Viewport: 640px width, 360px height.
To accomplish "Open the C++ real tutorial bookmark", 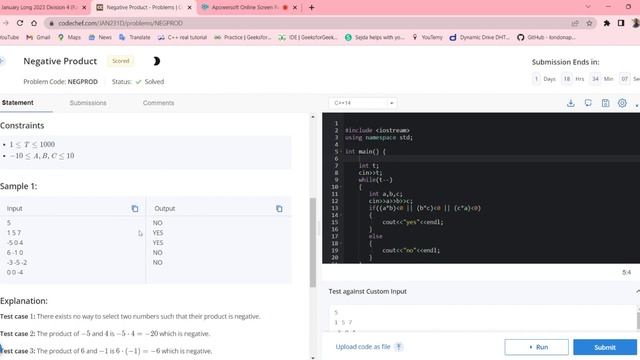I will [x=182, y=37].
